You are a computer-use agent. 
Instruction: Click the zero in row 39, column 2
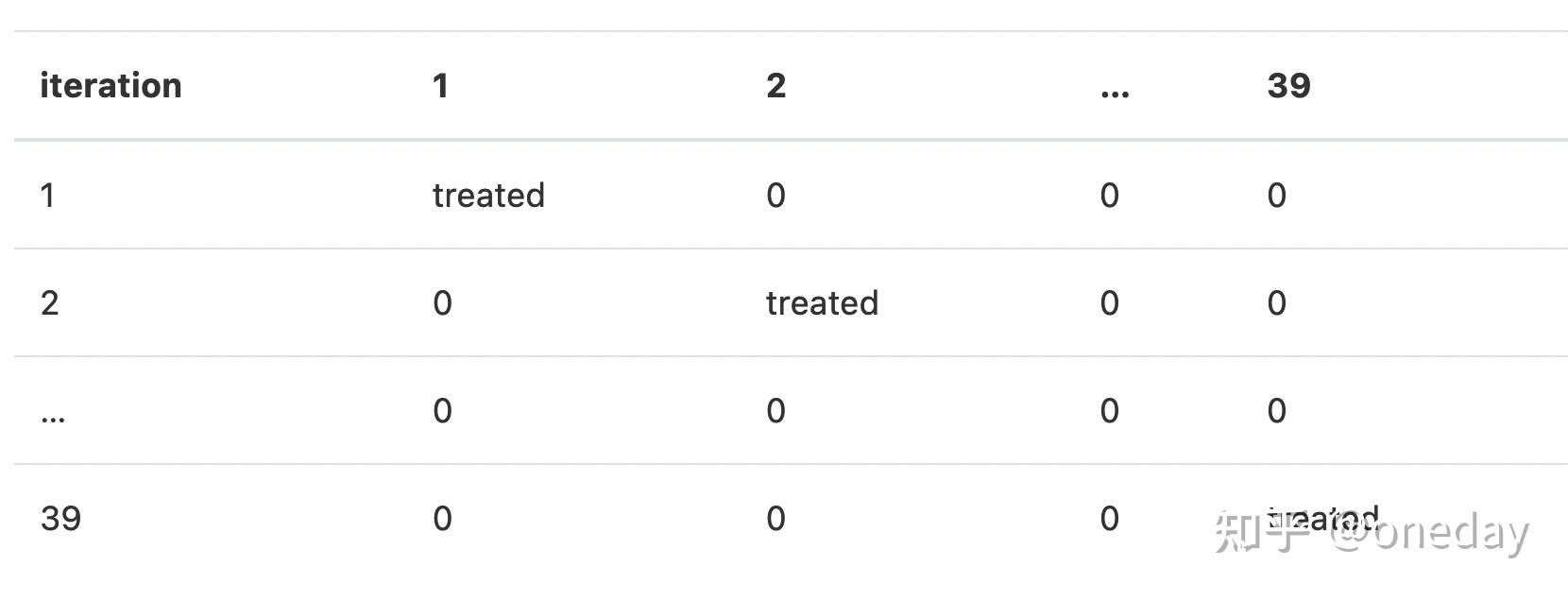tap(775, 519)
